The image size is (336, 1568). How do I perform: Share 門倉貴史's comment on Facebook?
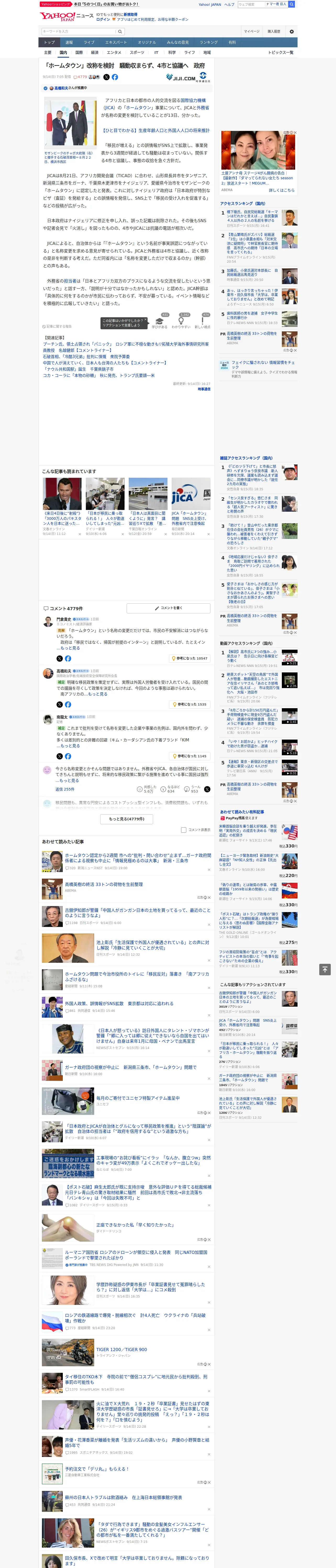click(x=68, y=658)
